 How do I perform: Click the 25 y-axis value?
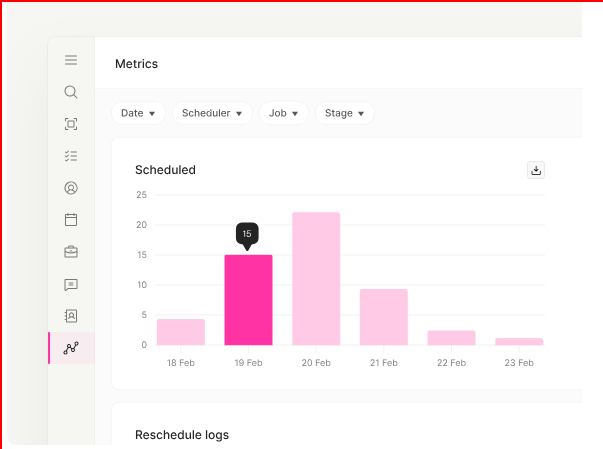point(142,195)
